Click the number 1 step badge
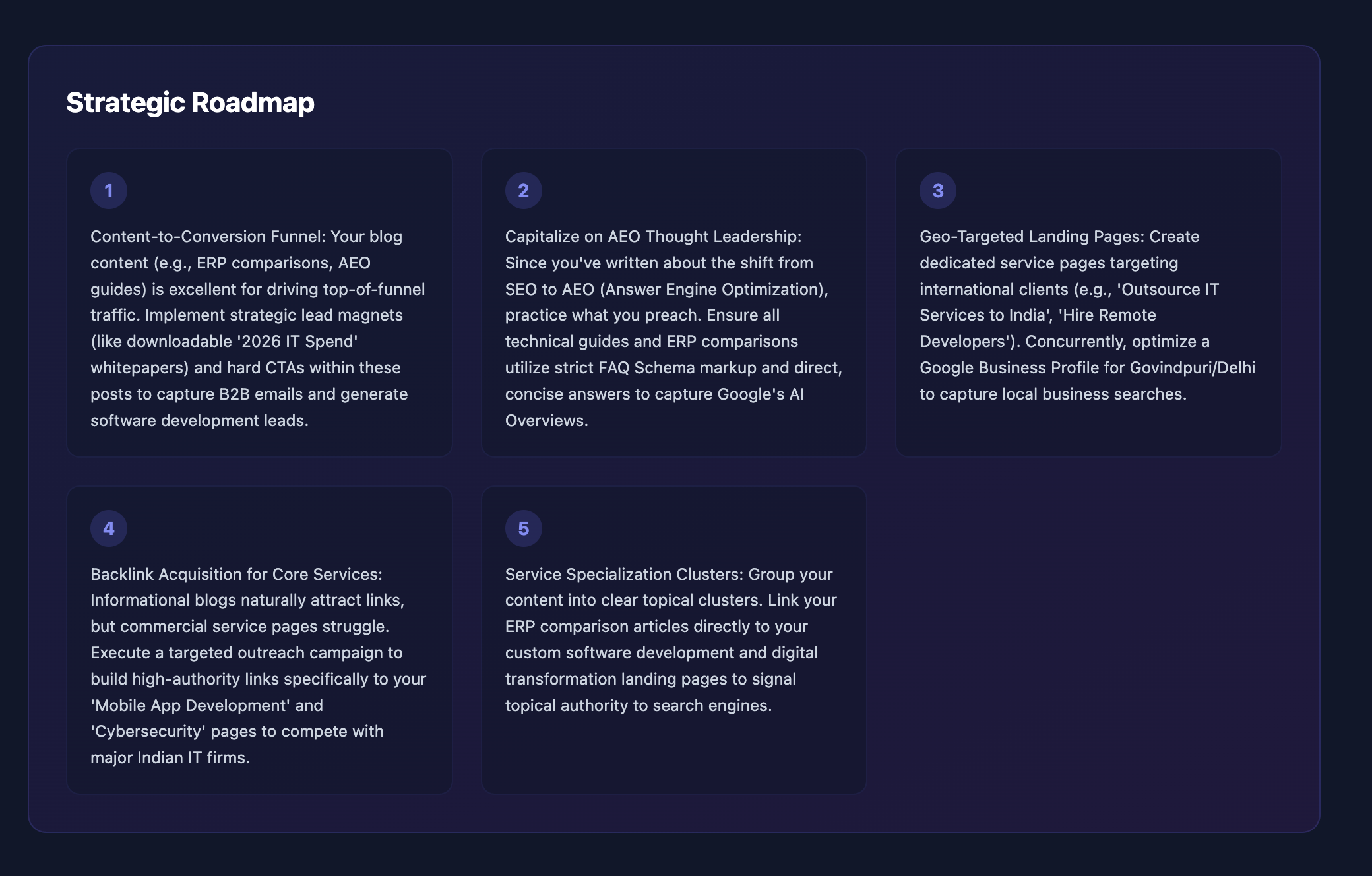Viewport: 1372px width, 876px height. pos(109,191)
